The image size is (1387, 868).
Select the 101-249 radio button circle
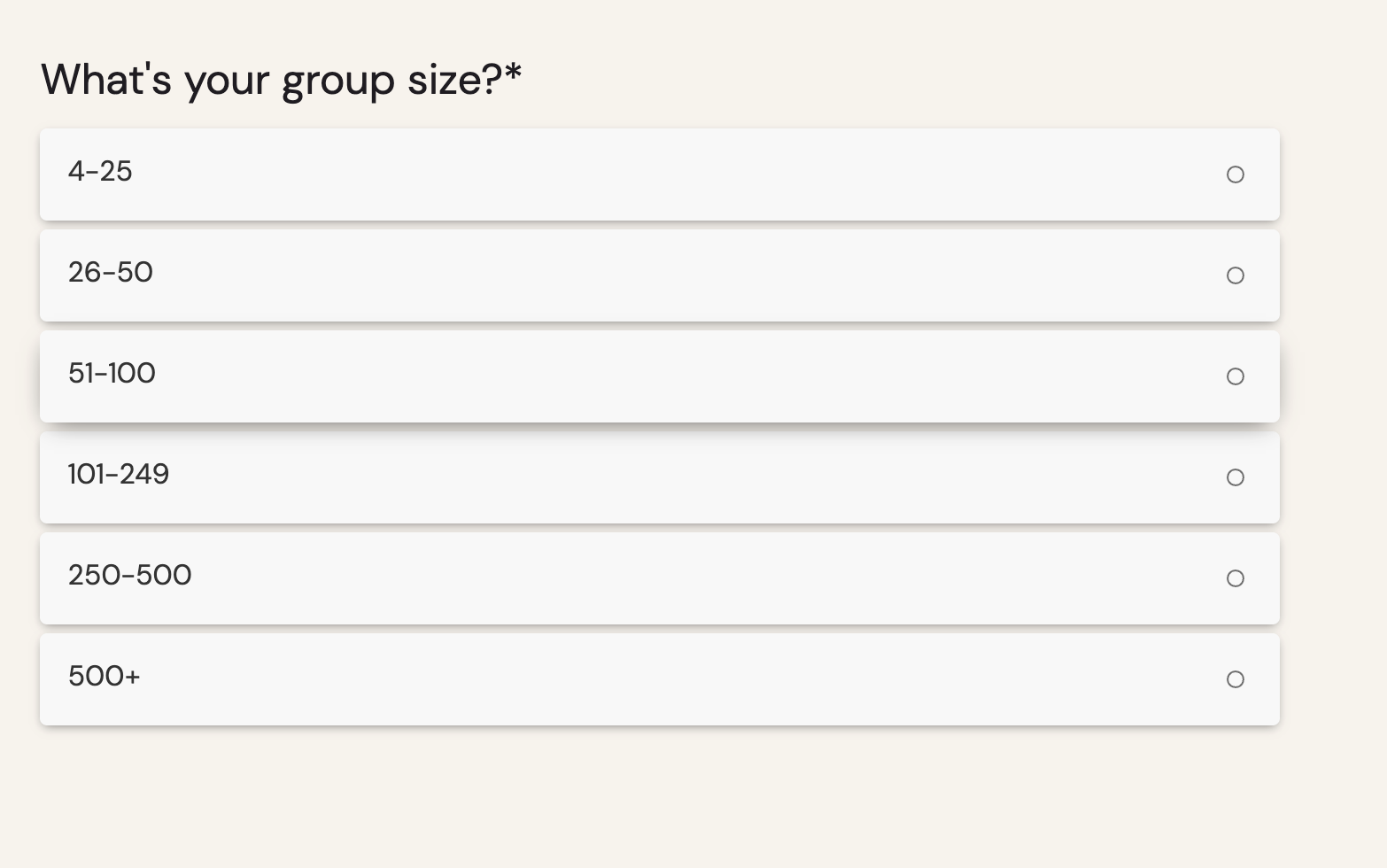click(x=1235, y=477)
